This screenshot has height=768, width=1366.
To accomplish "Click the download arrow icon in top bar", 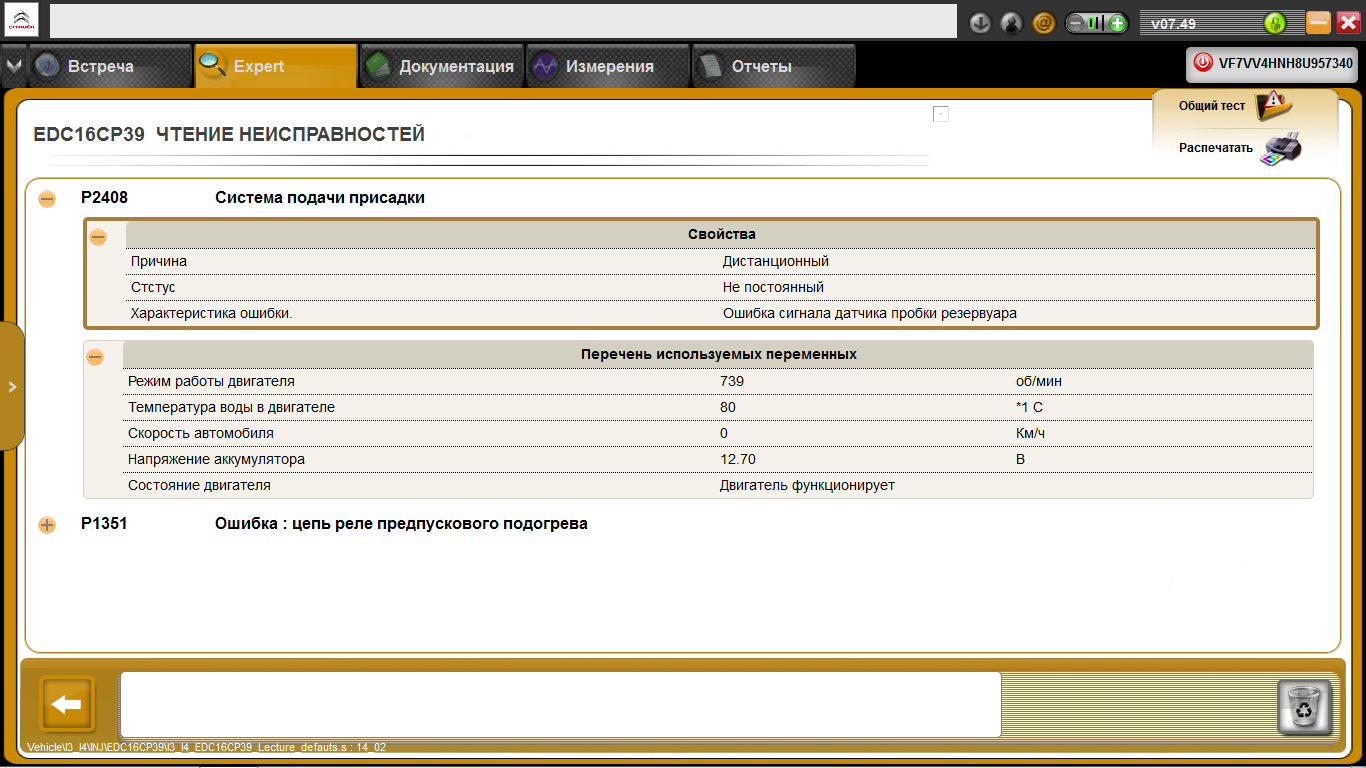I will tap(980, 22).
